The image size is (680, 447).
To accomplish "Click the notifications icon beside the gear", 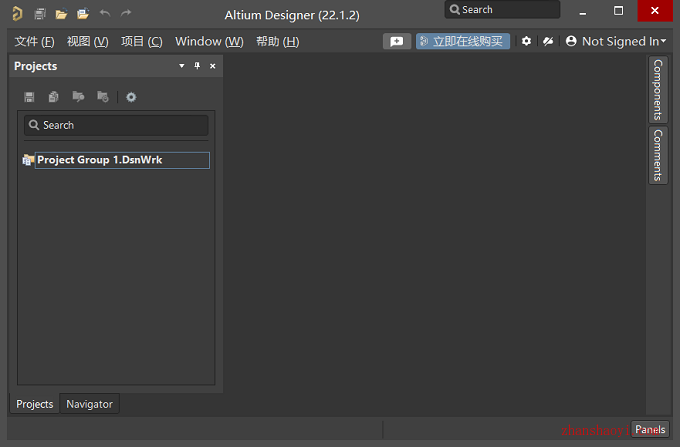I will tap(548, 41).
